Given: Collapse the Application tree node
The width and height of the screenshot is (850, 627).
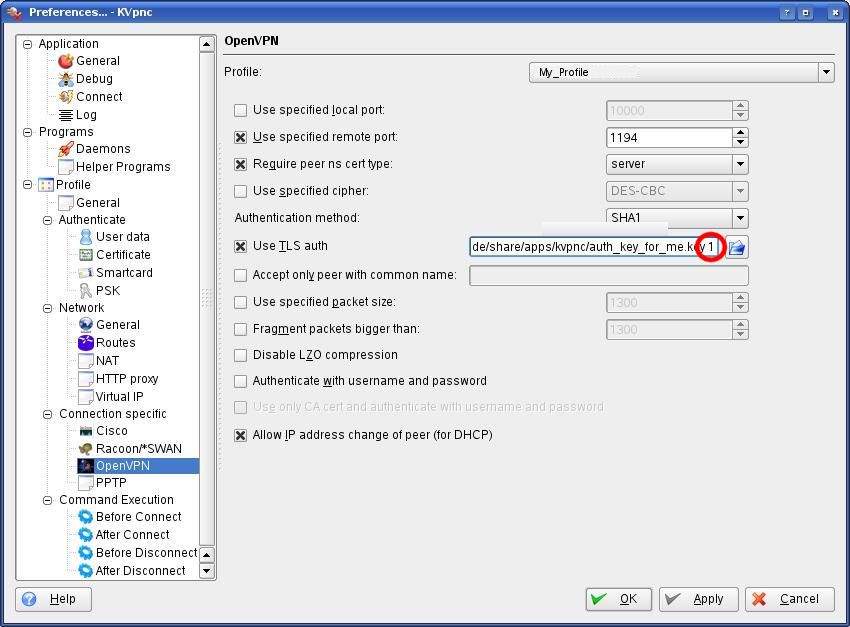Looking at the screenshot, I should 28,44.
